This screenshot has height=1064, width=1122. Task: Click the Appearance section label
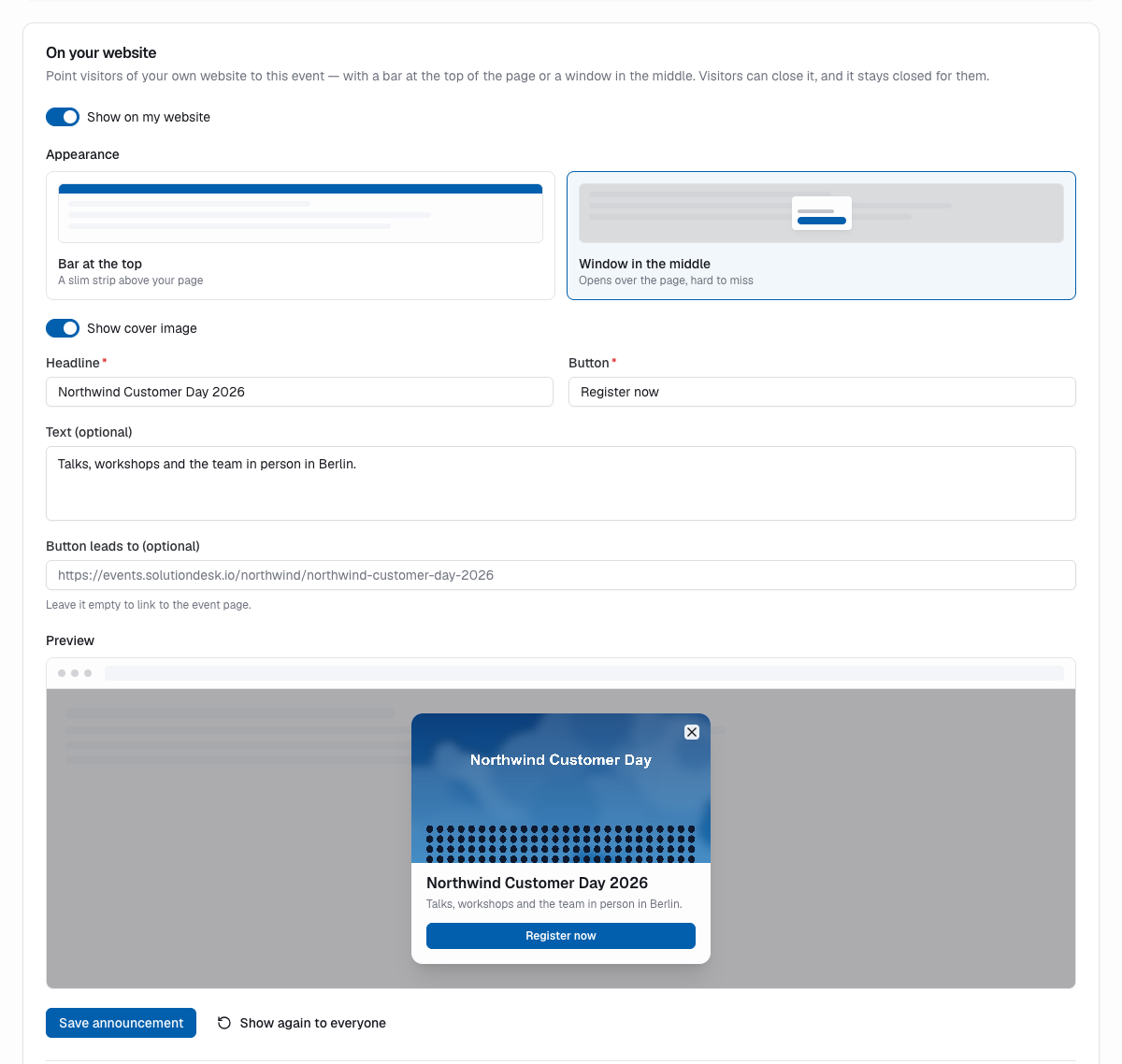82,154
